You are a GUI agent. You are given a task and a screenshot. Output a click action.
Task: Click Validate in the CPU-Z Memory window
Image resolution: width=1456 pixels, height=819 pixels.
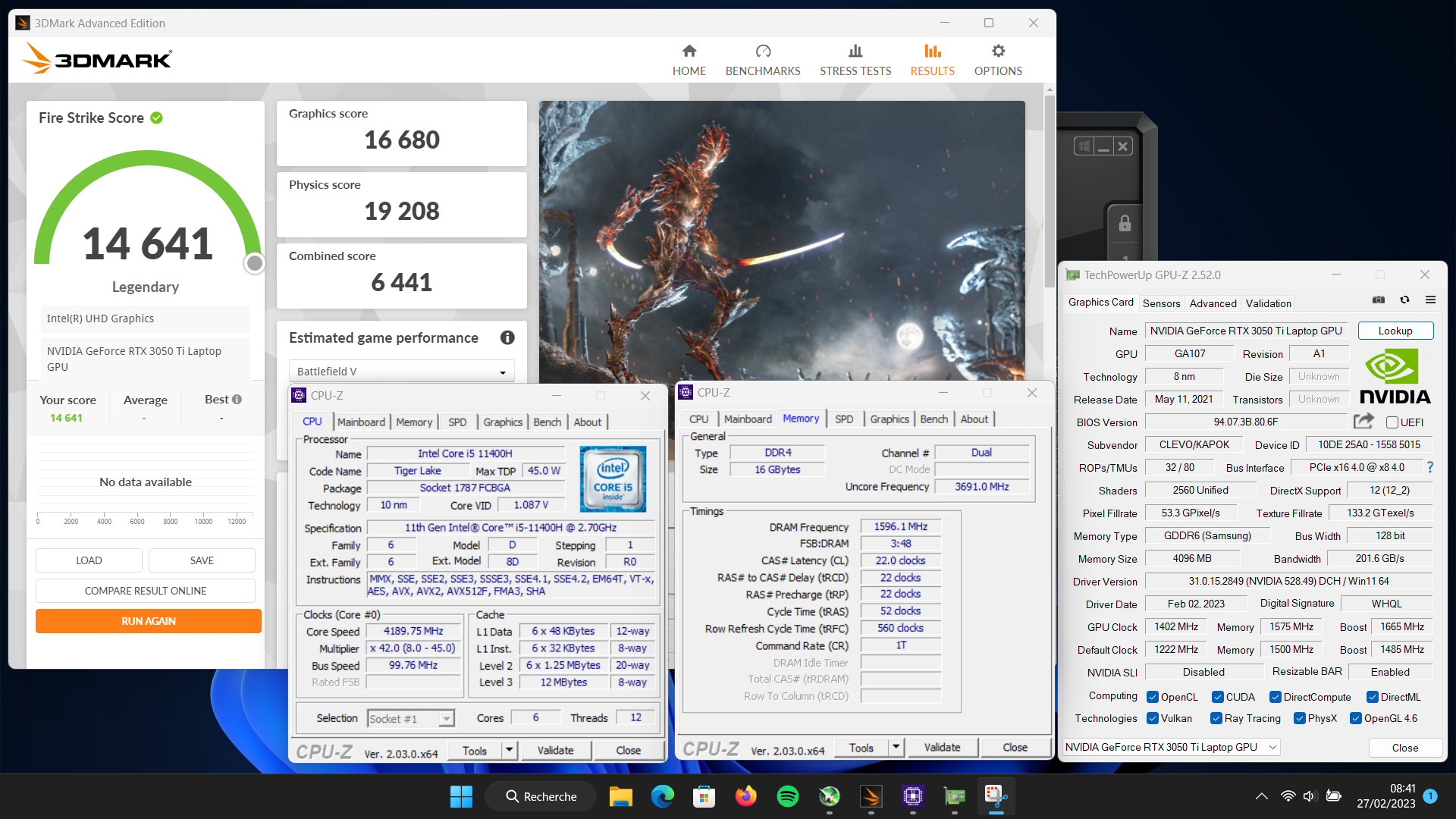tap(942, 747)
